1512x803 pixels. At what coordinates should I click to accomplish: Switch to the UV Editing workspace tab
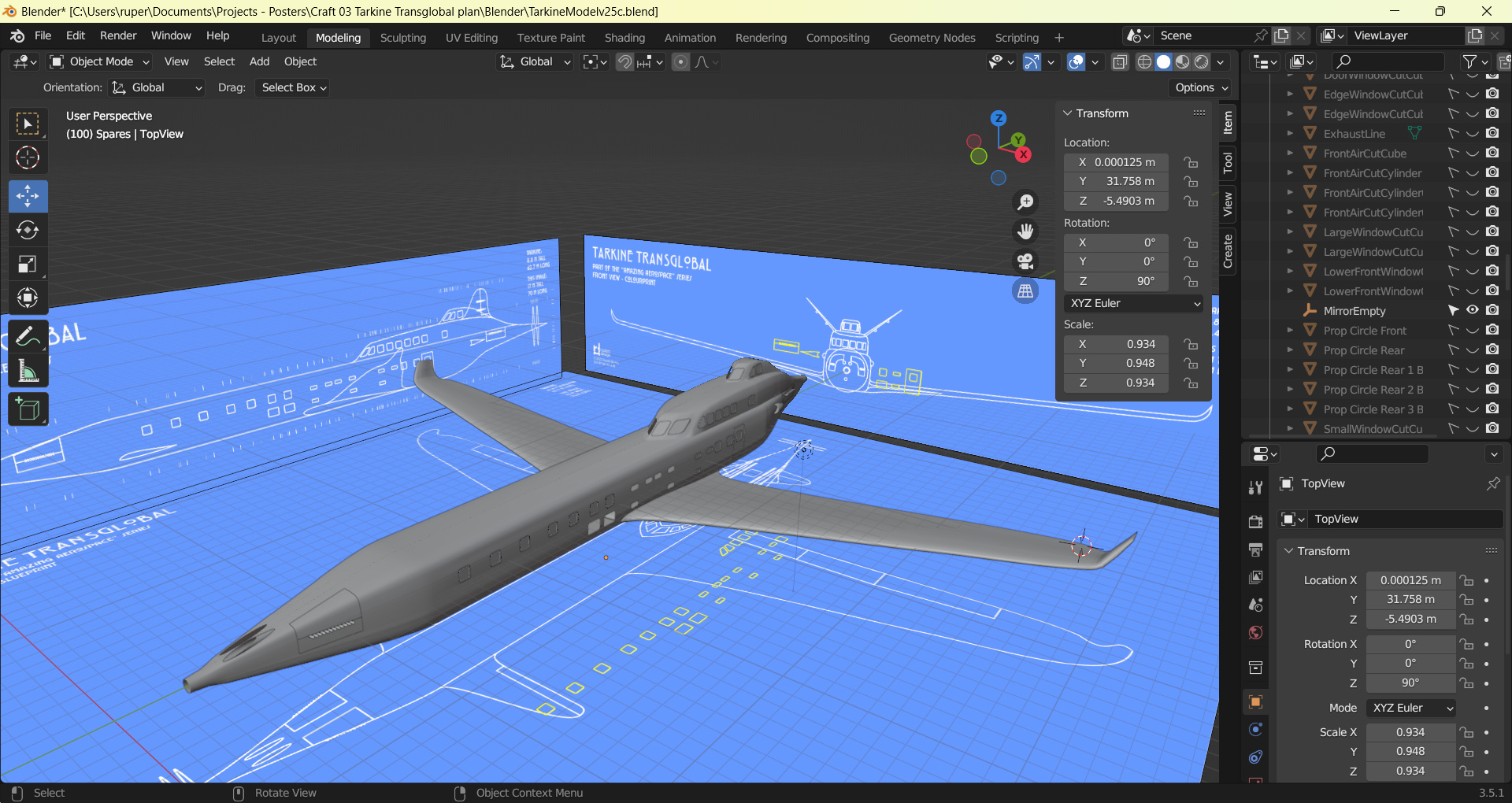(x=472, y=38)
